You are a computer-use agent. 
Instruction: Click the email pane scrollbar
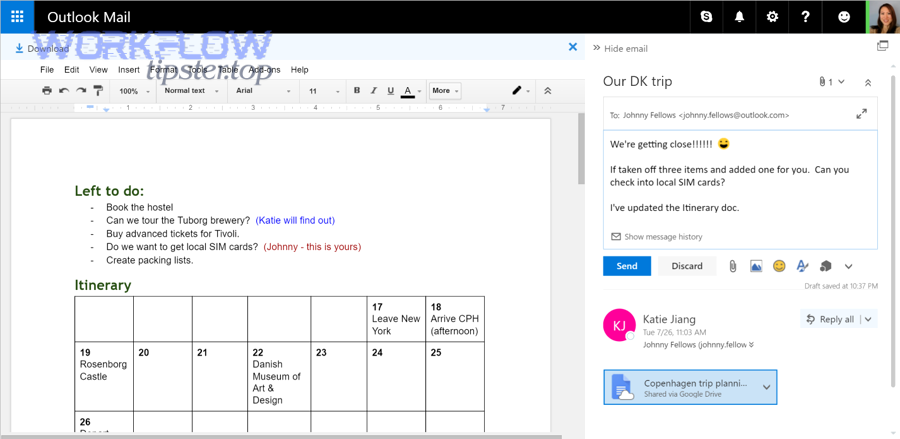pyautogui.click(x=893, y=230)
